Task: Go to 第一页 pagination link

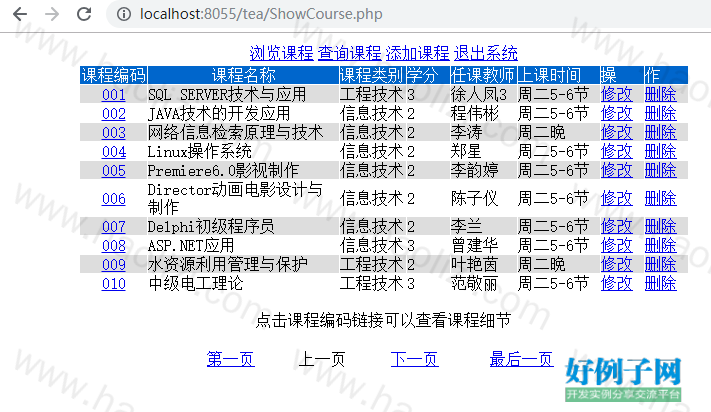Action: coord(230,359)
